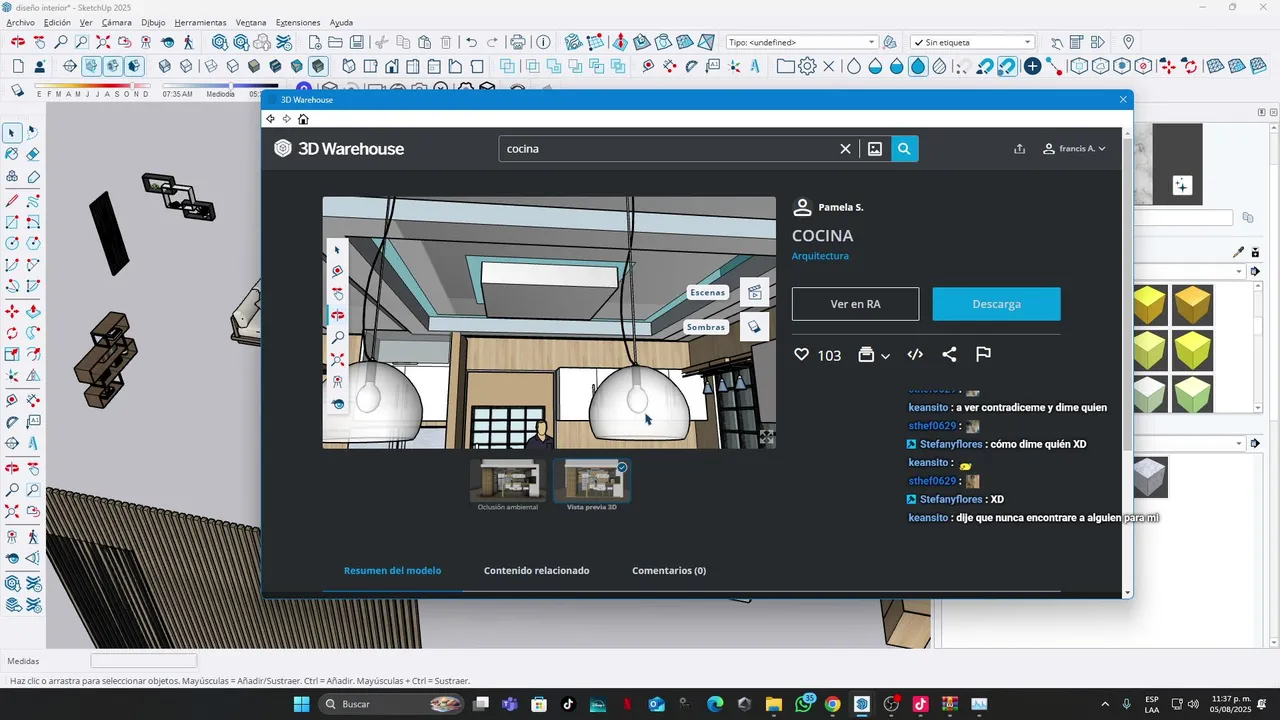Toggle X-ray face style icon
The height and width of the screenshot is (720, 1280).
(x=167, y=67)
